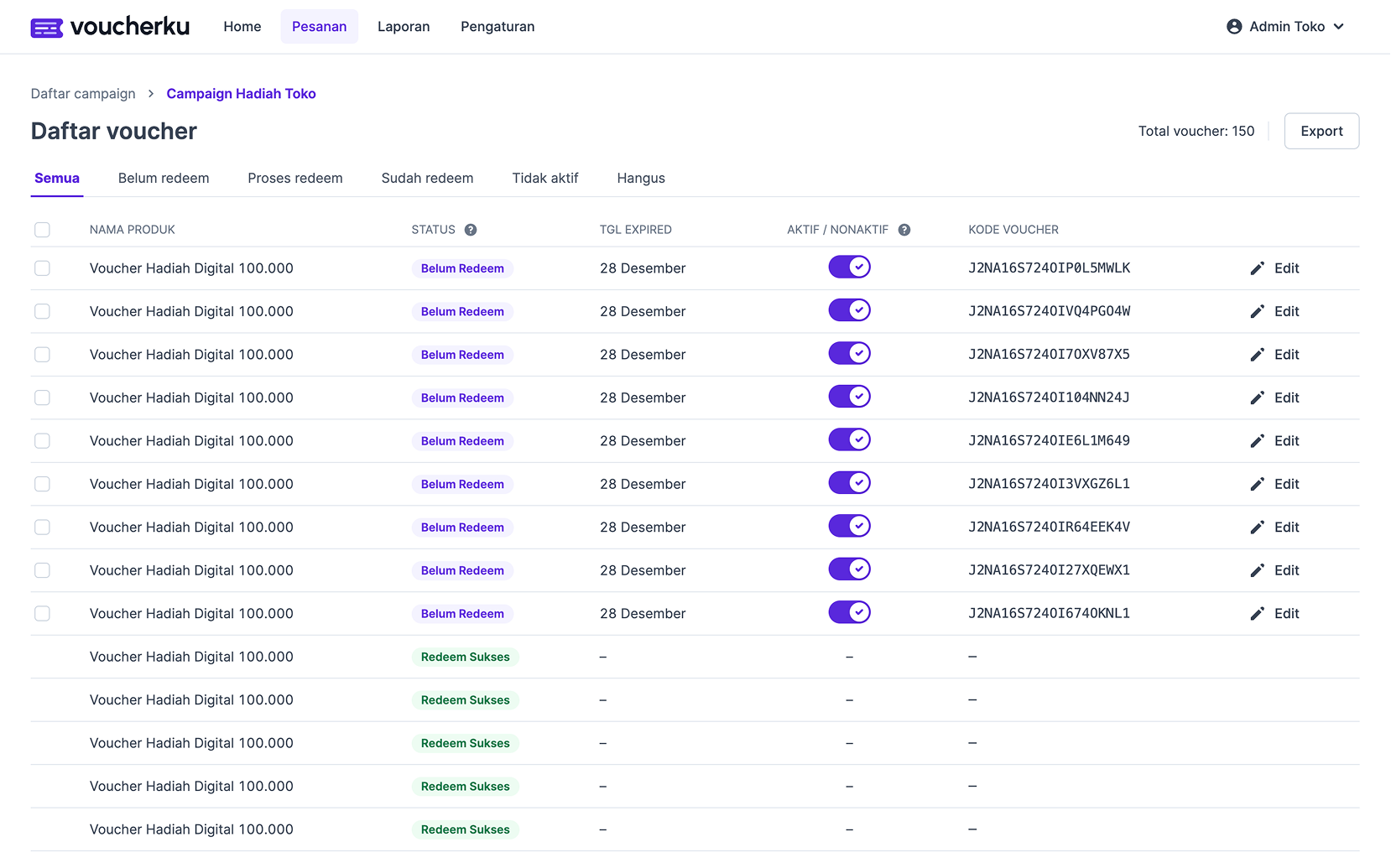Expand the Admin Toko dropdown arrow
Viewport: 1391px width, 868px height.
coord(1339,27)
